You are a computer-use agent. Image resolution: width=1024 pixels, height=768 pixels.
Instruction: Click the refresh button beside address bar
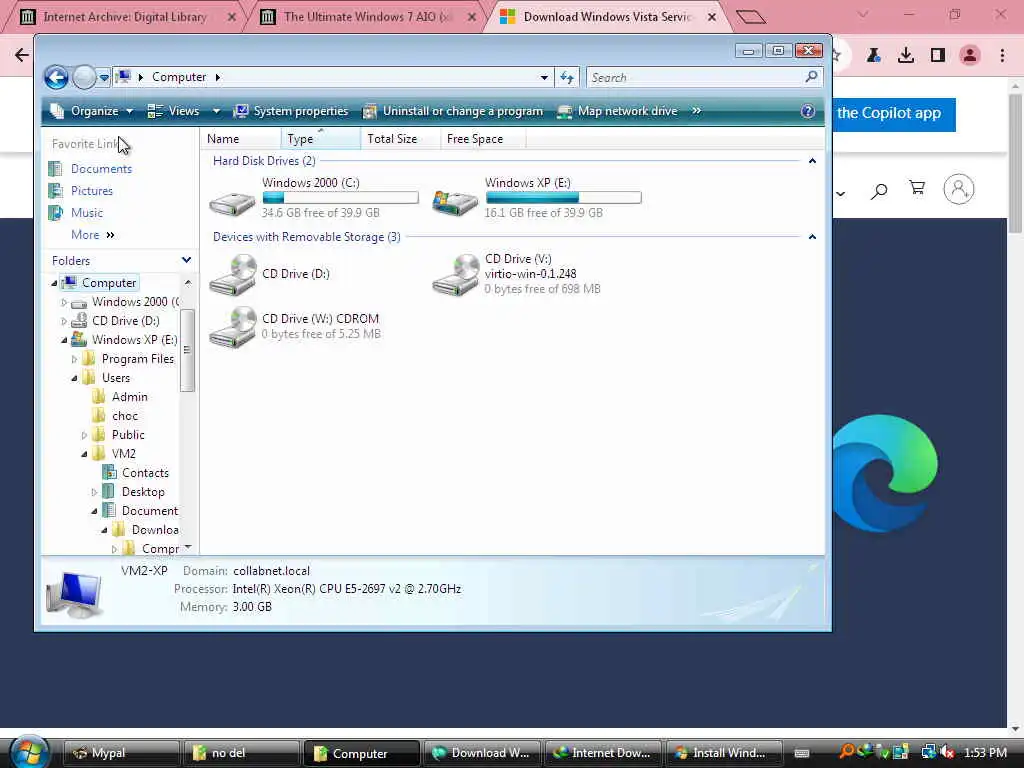coord(567,78)
